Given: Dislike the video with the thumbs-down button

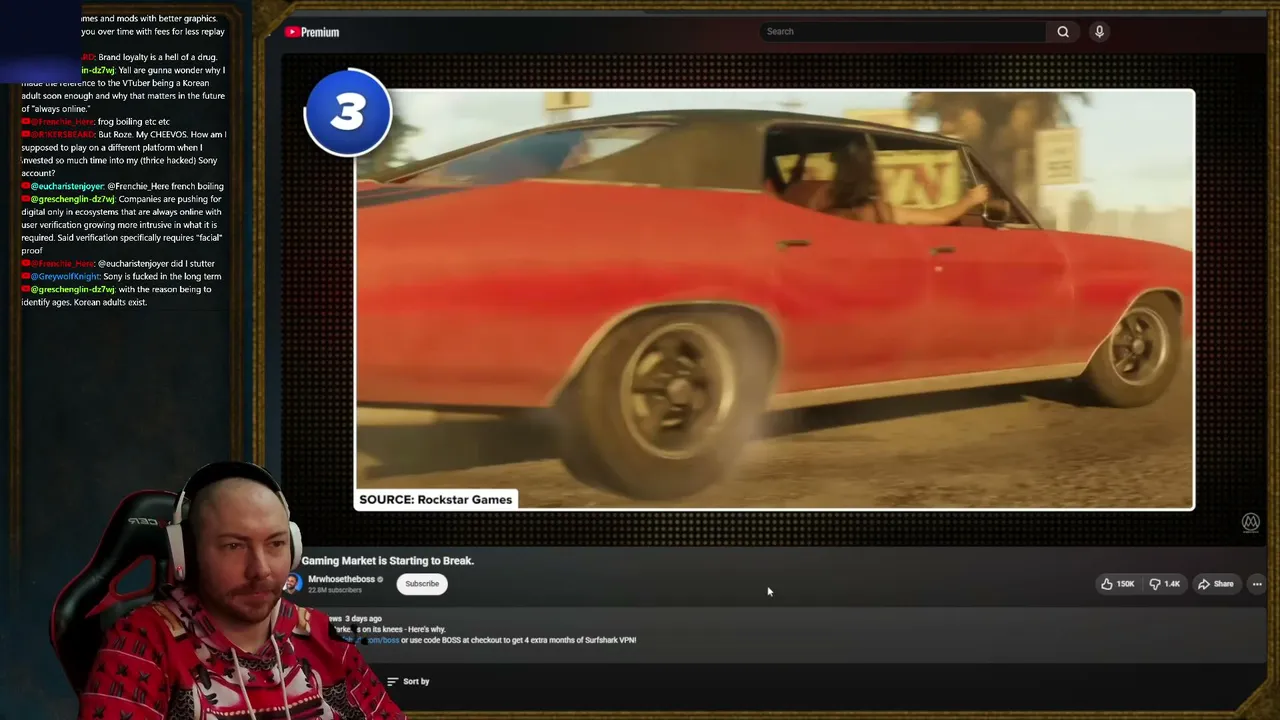Looking at the screenshot, I should coord(1165,584).
